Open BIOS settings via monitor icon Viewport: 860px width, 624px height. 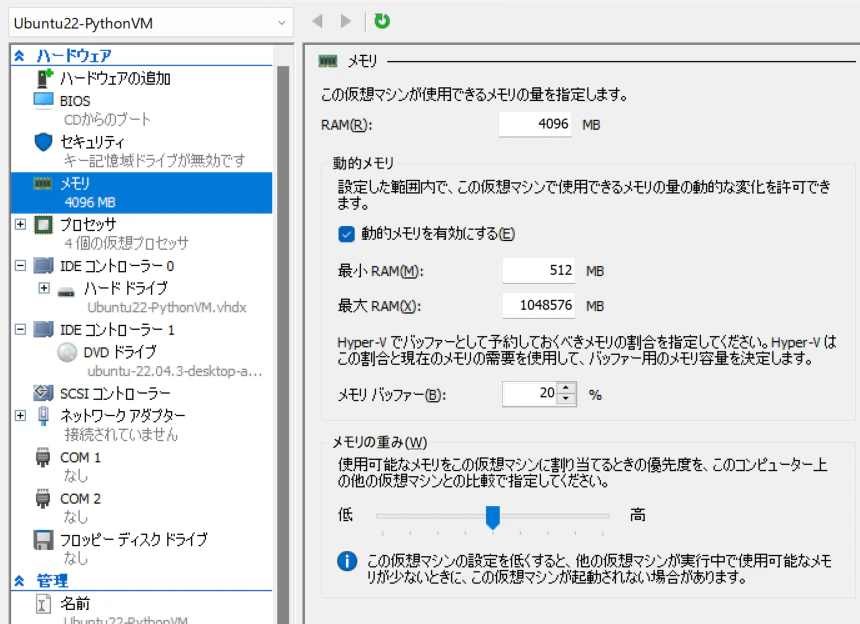coord(43,101)
